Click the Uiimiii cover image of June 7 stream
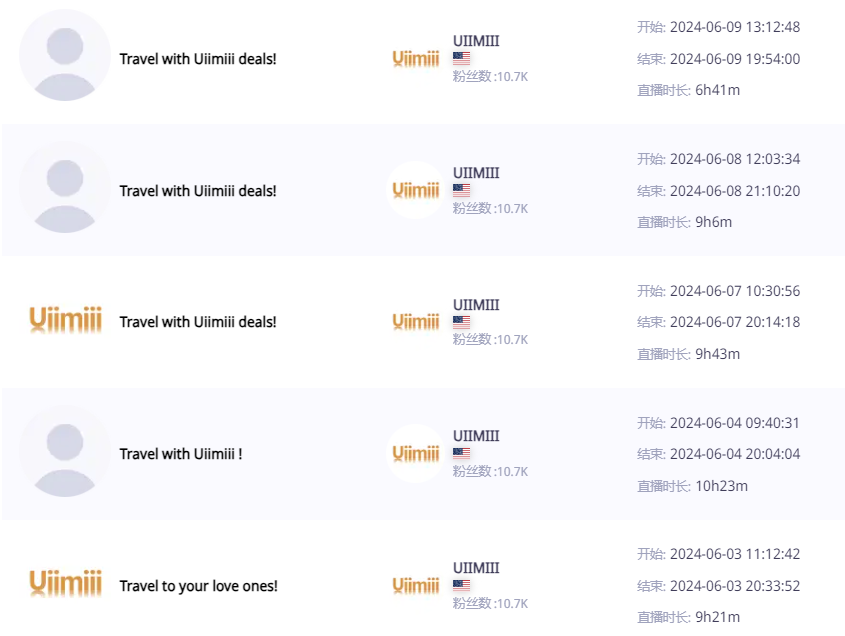 tap(65, 320)
